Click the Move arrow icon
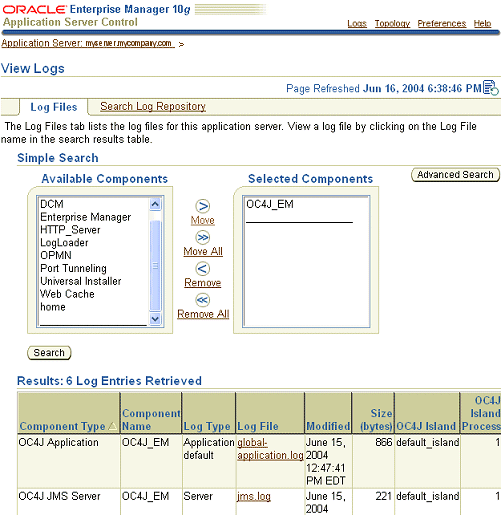Screen dimensions: 501x515 [203, 206]
